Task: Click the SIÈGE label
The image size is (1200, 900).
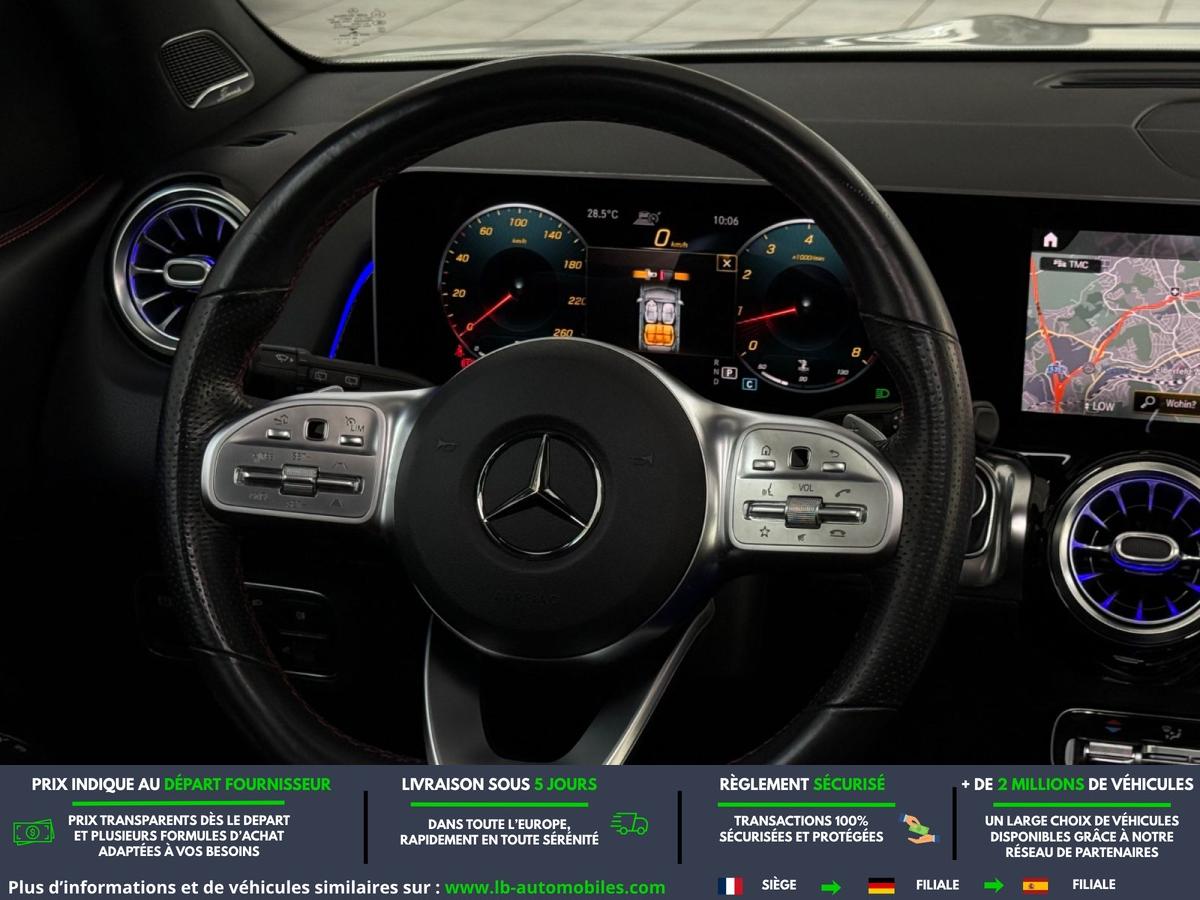Action: [x=779, y=885]
